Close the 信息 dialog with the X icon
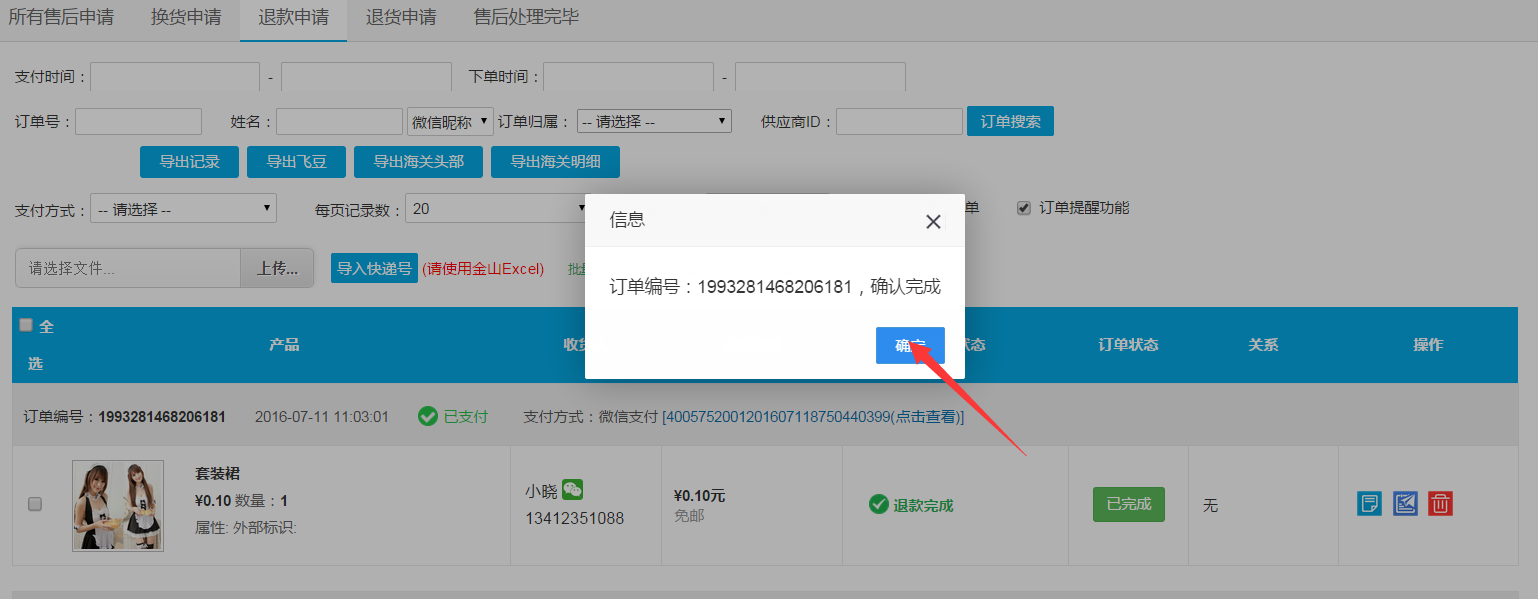1538x599 pixels. (933, 222)
